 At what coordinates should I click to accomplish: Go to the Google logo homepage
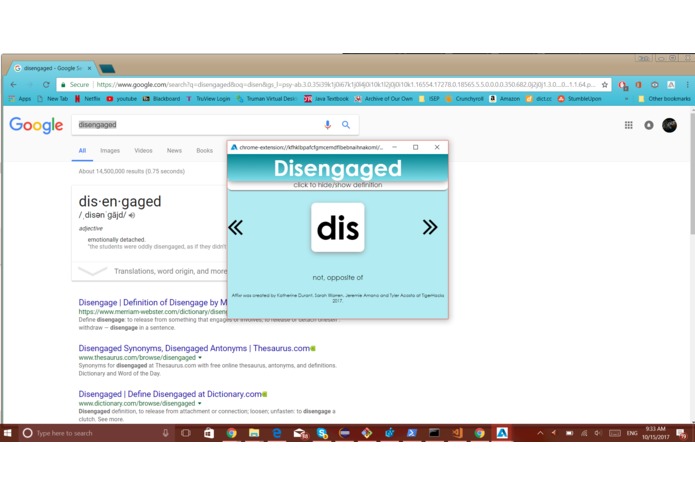pos(36,125)
